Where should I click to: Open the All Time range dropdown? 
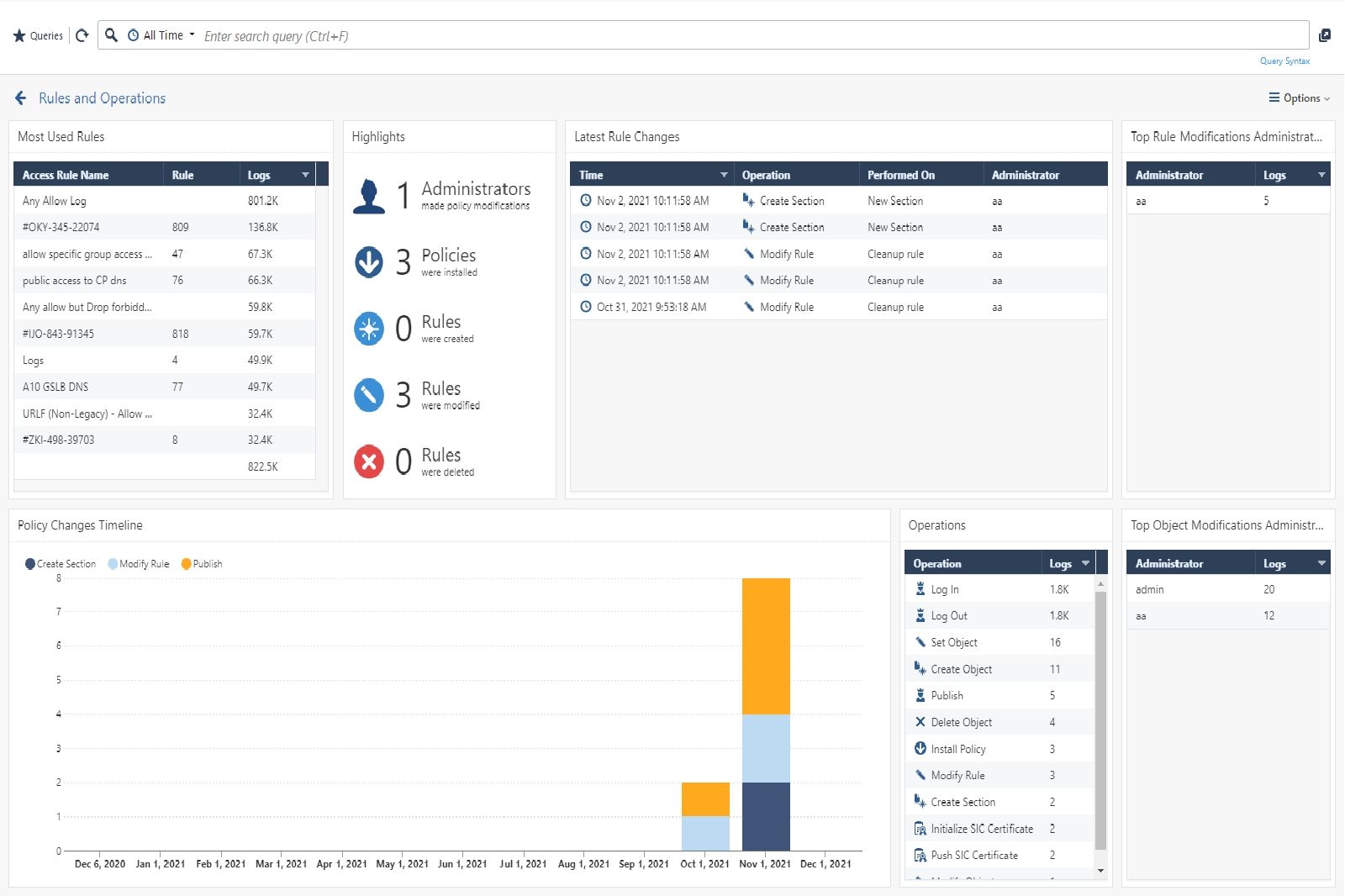click(163, 35)
